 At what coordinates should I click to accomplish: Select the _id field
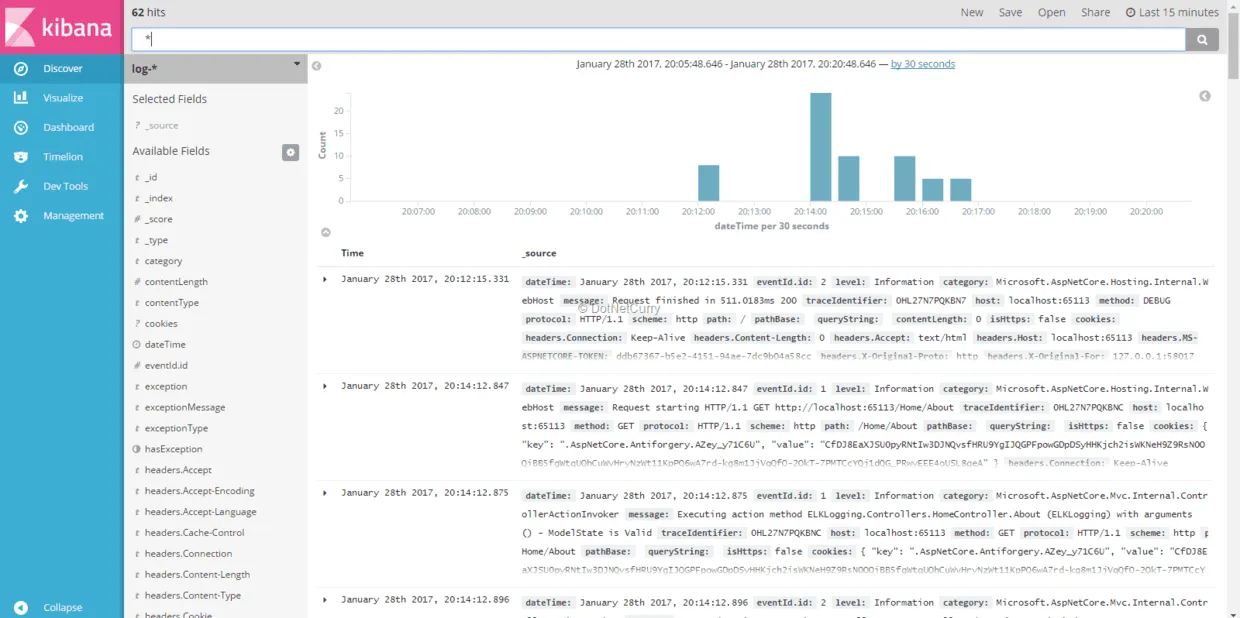point(151,177)
